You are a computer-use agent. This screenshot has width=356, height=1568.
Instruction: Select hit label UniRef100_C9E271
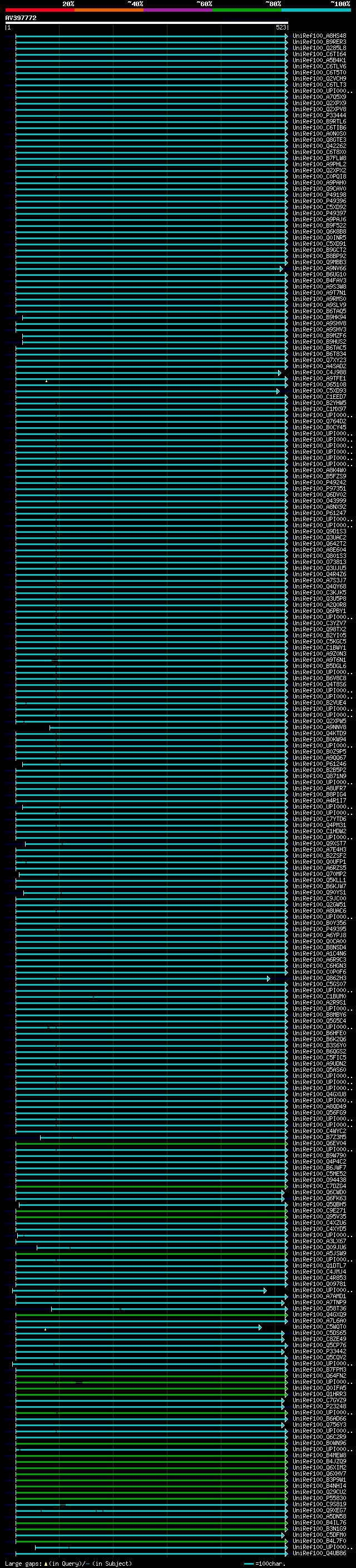click(319, 1211)
